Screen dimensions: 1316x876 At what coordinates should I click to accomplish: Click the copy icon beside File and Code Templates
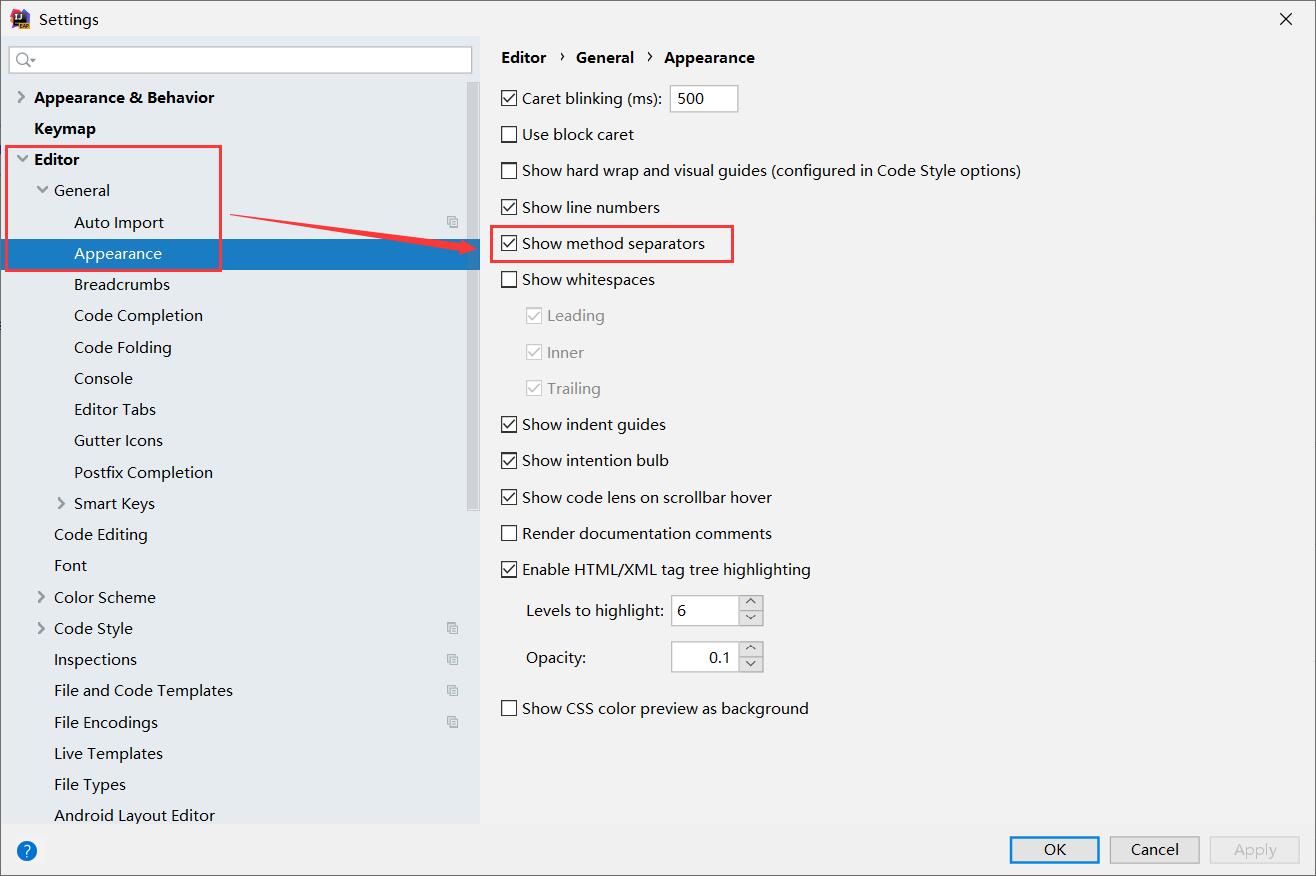[x=452, y=690]
